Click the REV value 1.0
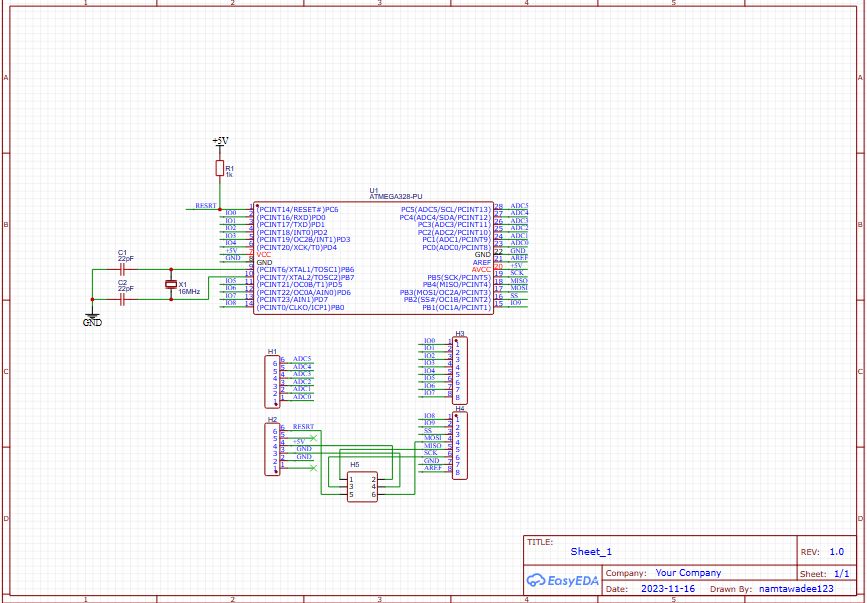Screen dimensions: 867x603 tap(836, 551)
